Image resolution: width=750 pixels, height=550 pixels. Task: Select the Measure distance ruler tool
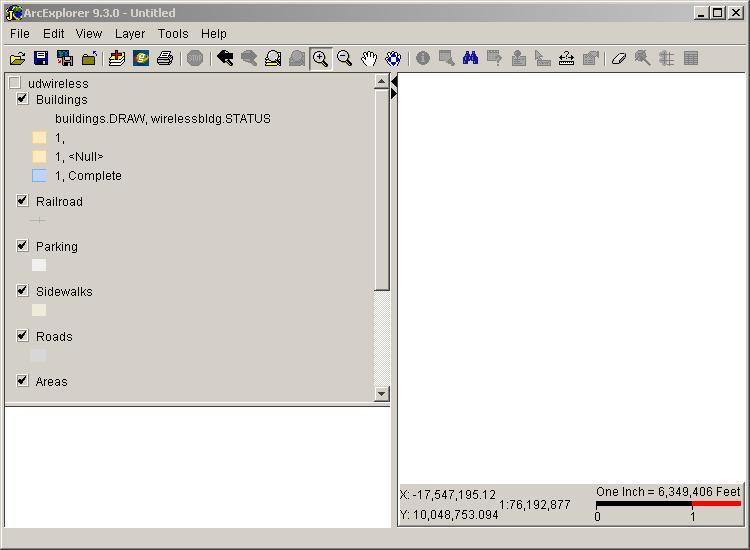coord(567,59)
